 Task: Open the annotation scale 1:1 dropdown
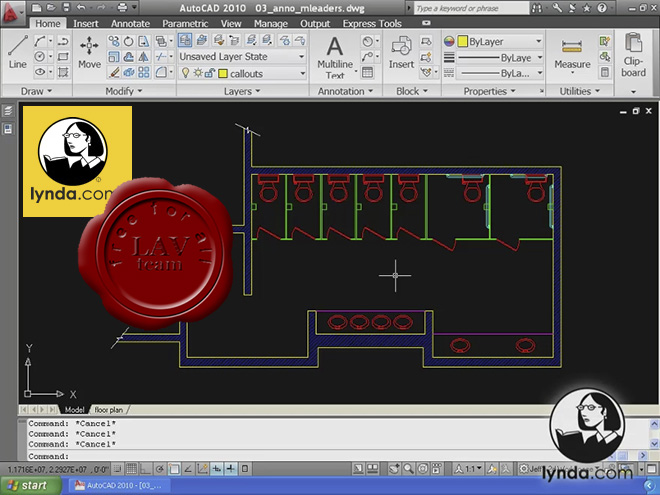point(470,468)
